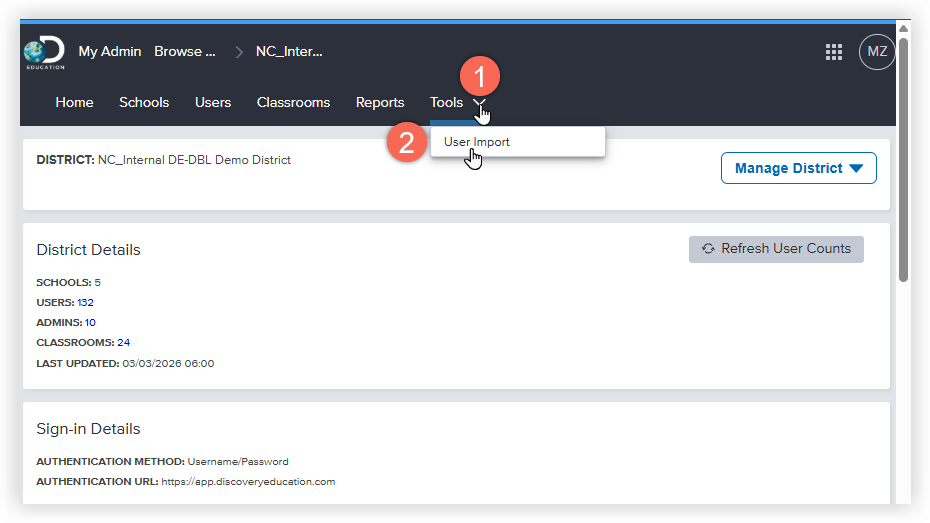
Task: Click the scrollbar up arrow
Action: (903, 28)
